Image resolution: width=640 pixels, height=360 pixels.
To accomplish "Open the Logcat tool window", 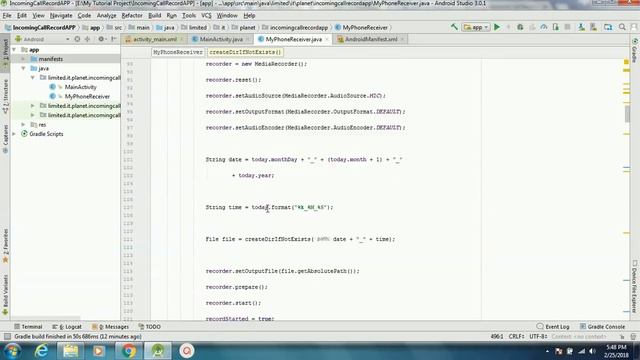I will coord(67,327).
